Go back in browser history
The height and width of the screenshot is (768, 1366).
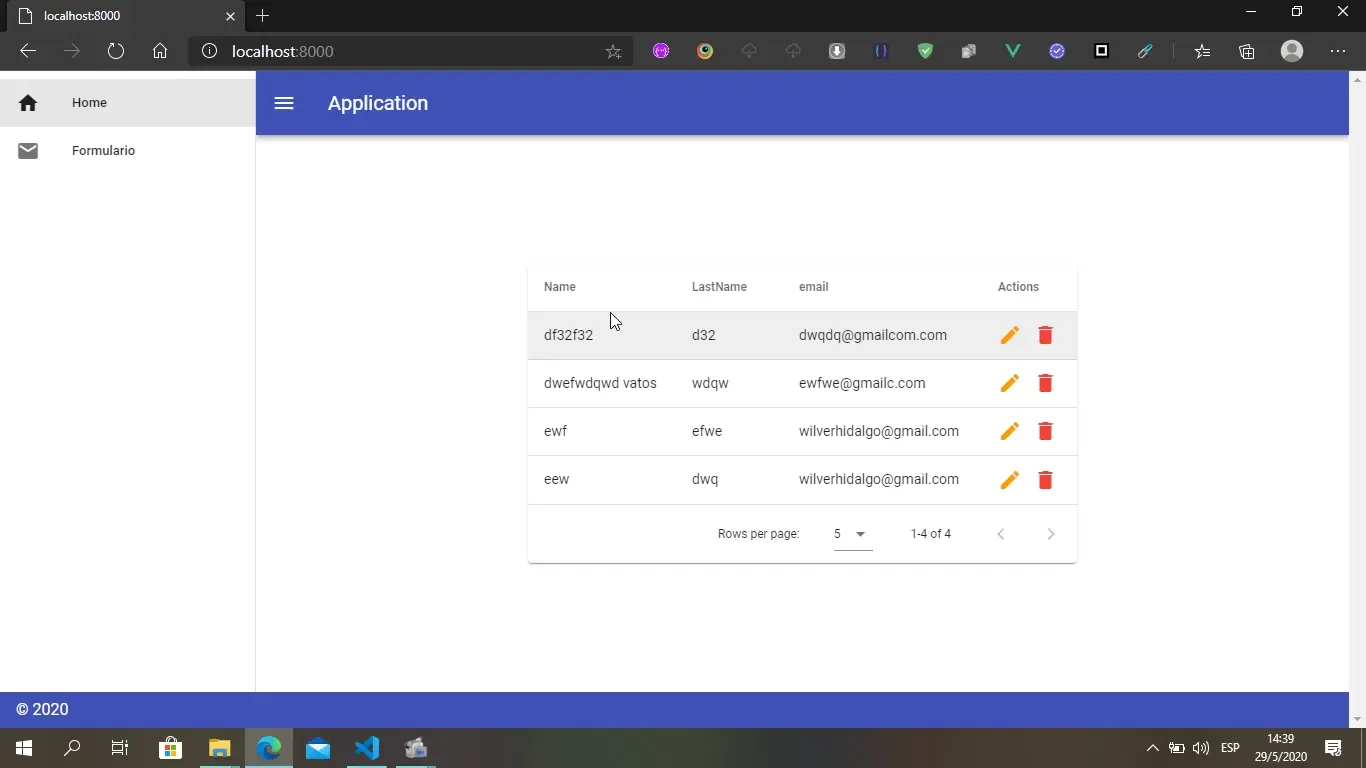tap(28, 51)
